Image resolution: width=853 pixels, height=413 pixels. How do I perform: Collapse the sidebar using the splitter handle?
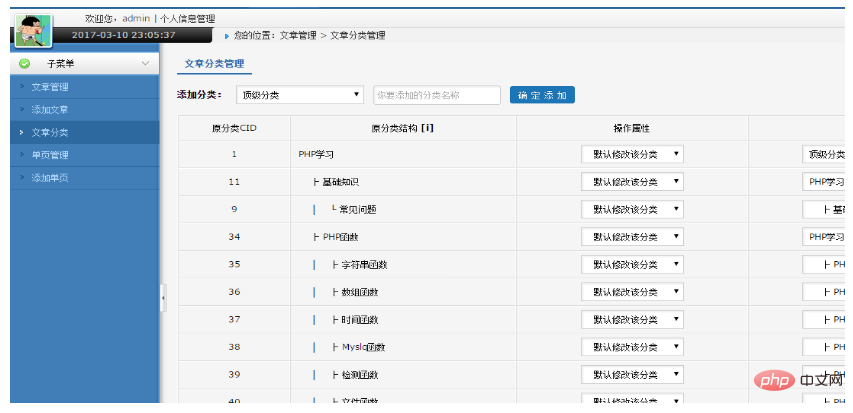(163, 298)
